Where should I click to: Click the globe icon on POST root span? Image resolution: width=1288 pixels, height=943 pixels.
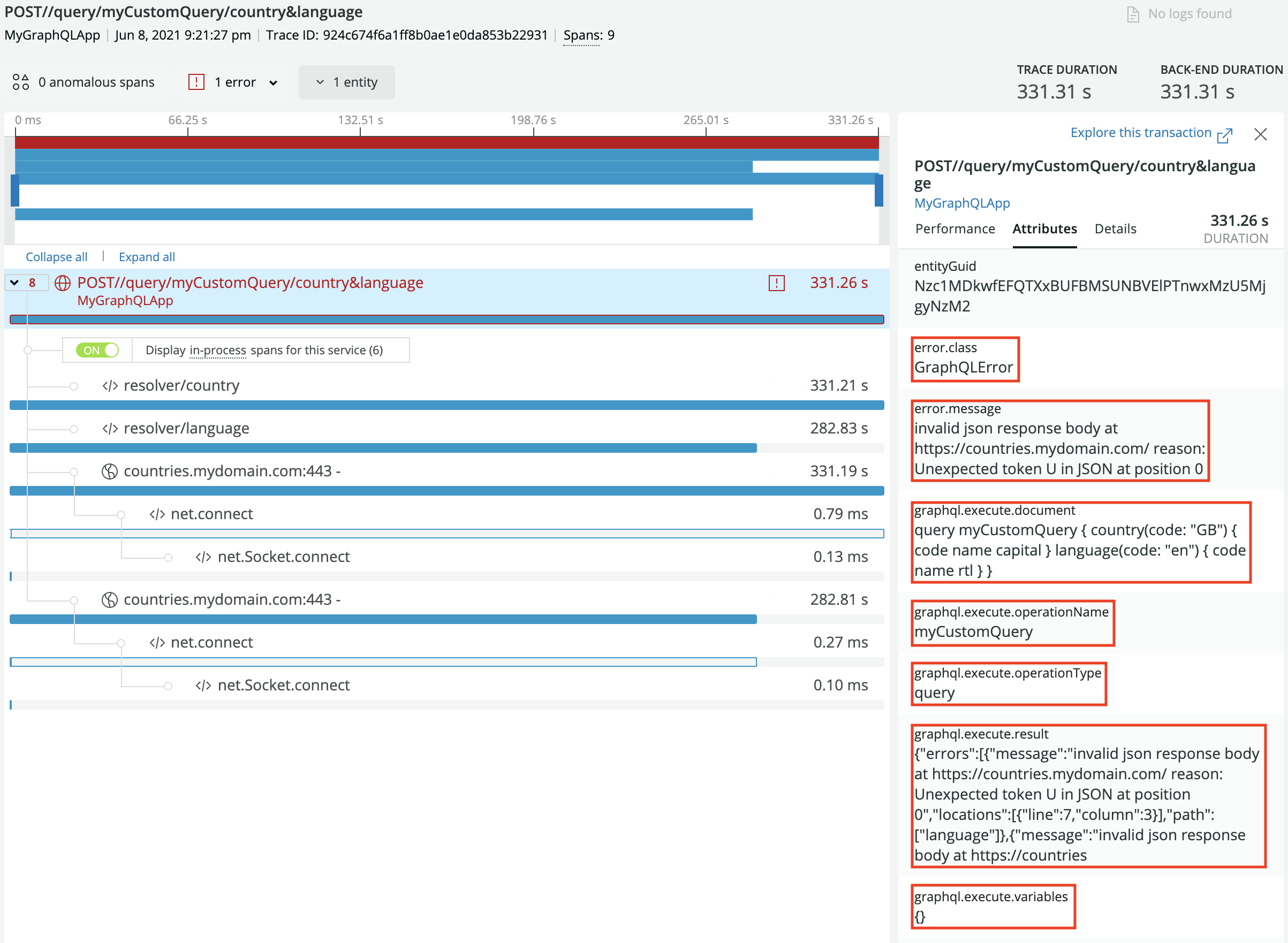pos(63,283)
